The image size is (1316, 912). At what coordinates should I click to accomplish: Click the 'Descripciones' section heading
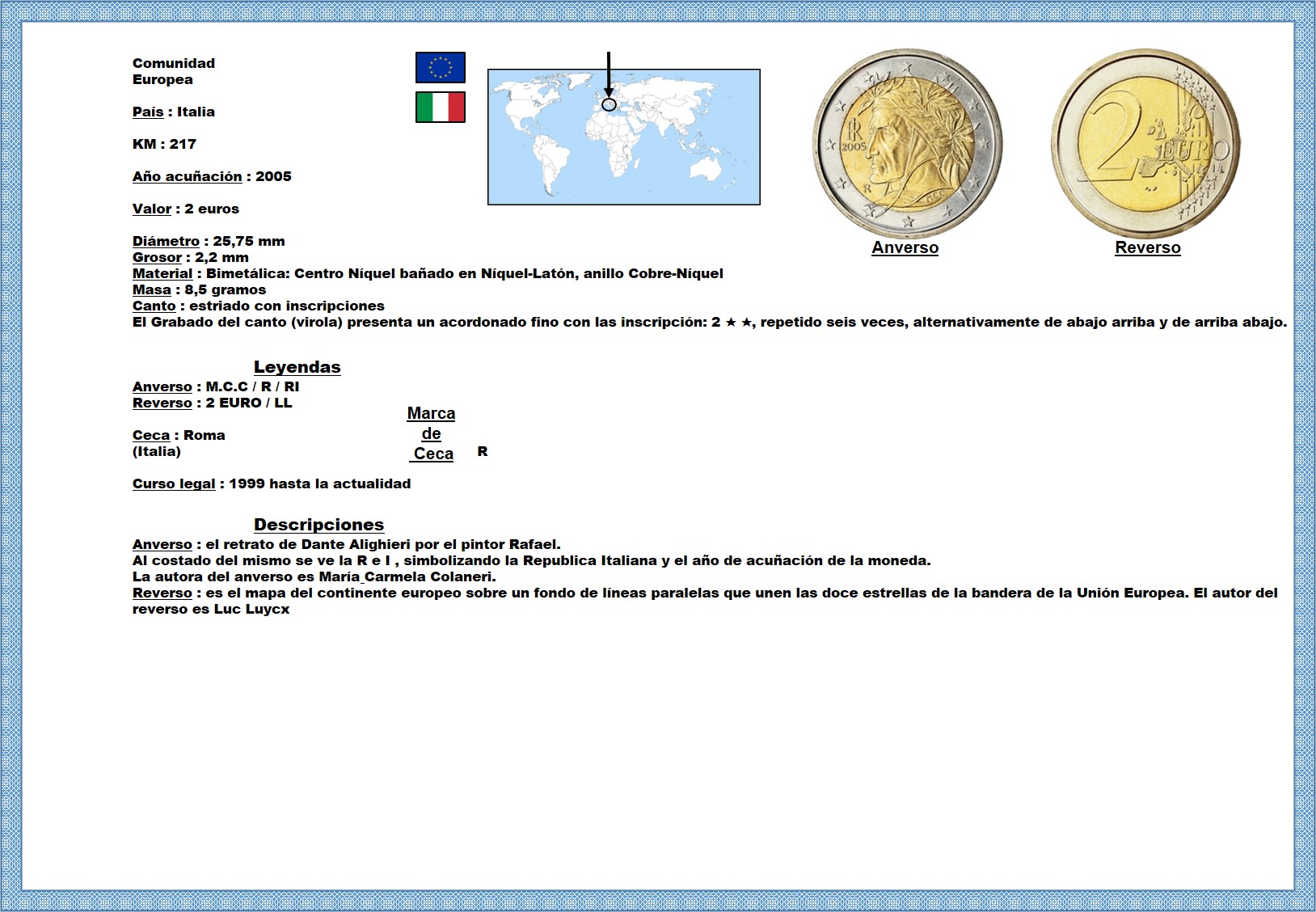(318, 525)
